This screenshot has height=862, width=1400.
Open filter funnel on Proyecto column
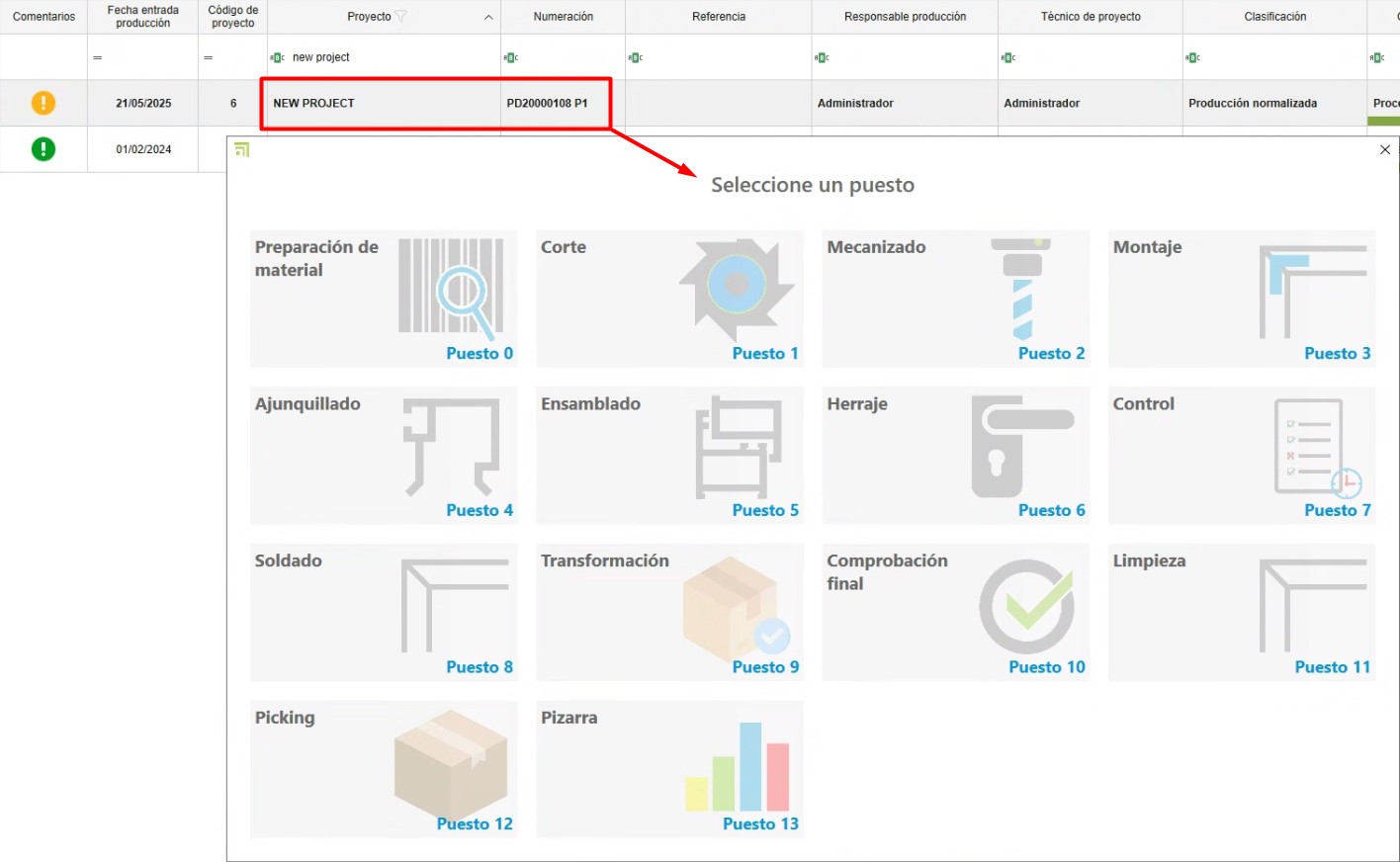[x=400, y=17]
